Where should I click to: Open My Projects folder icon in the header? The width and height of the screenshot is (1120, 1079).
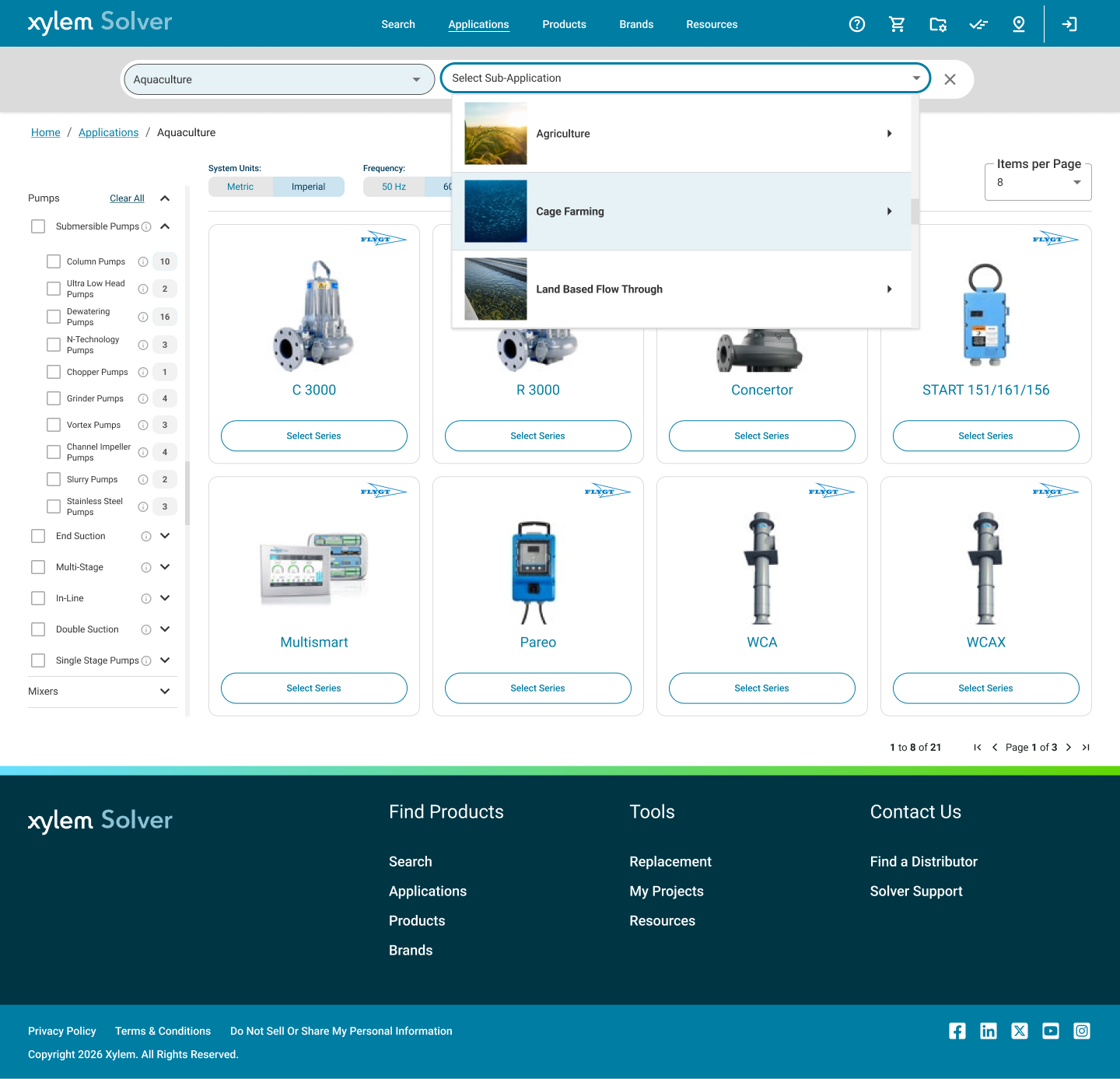(x=938, y=24)
